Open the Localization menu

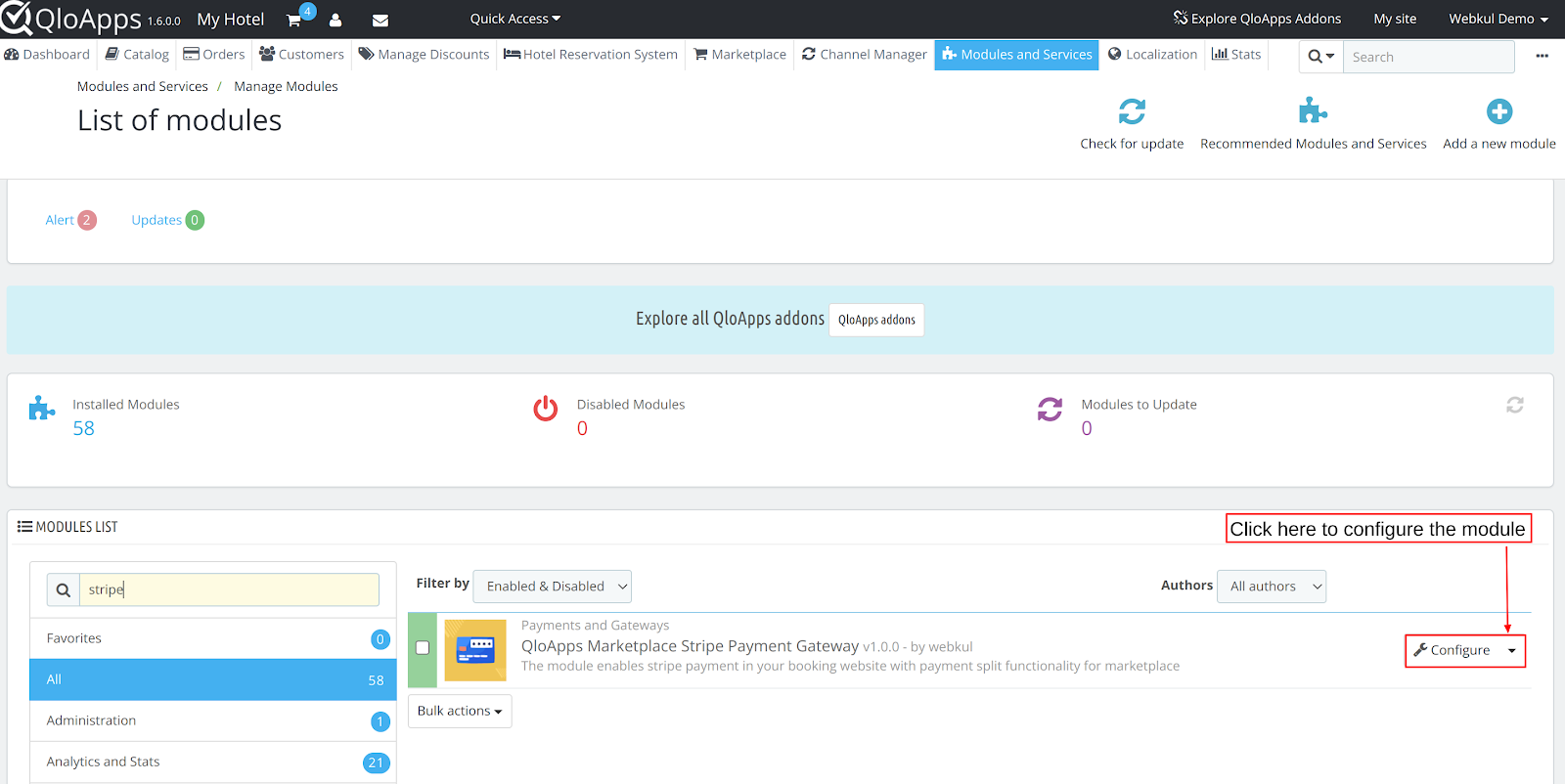pyautogui.click(x=1152, y=55)
